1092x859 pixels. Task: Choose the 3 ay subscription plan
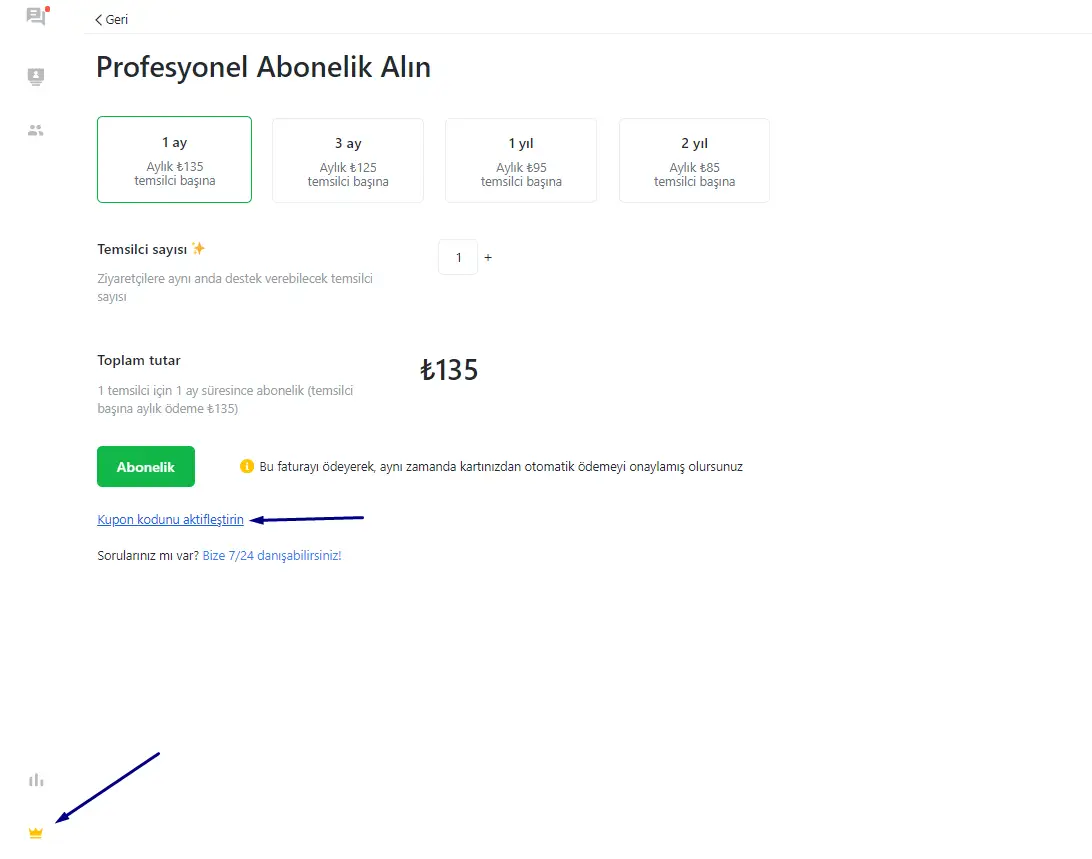click(348, 160)
